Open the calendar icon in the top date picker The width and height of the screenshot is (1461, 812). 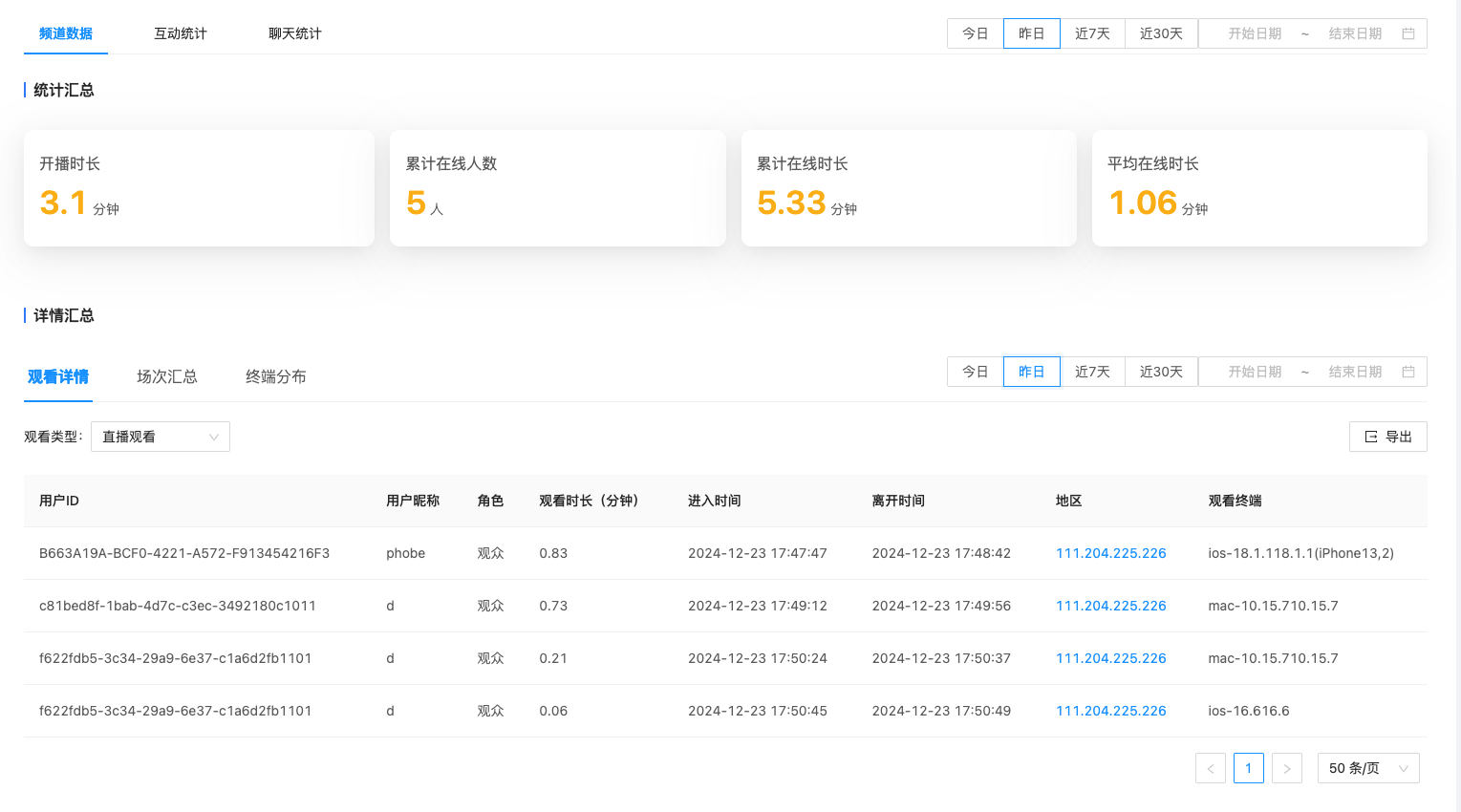tap(1408, 32)
